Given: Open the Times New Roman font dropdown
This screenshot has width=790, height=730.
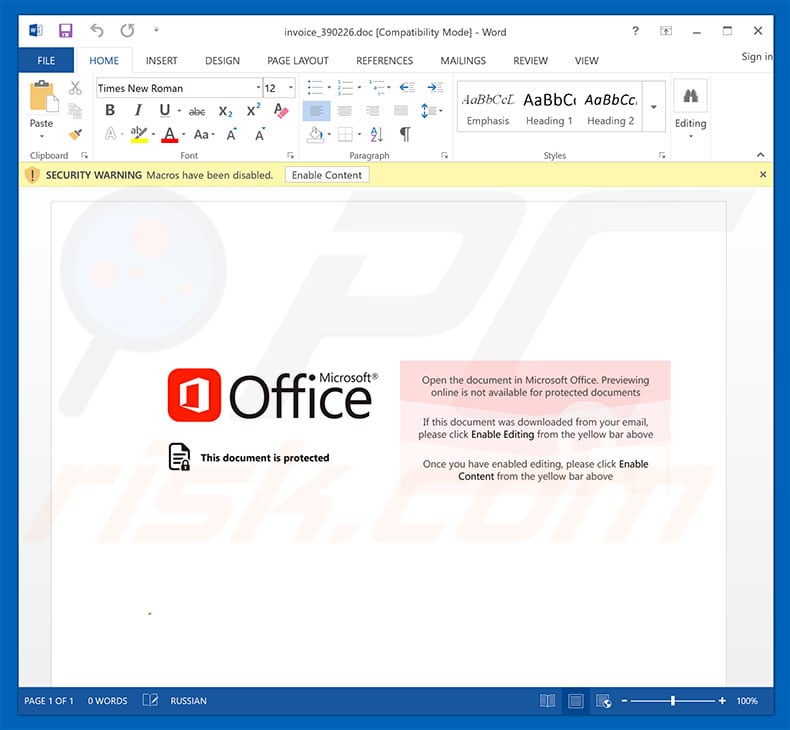Looking at the screenshot, I should pyautogui.click(x=258, y=88).
